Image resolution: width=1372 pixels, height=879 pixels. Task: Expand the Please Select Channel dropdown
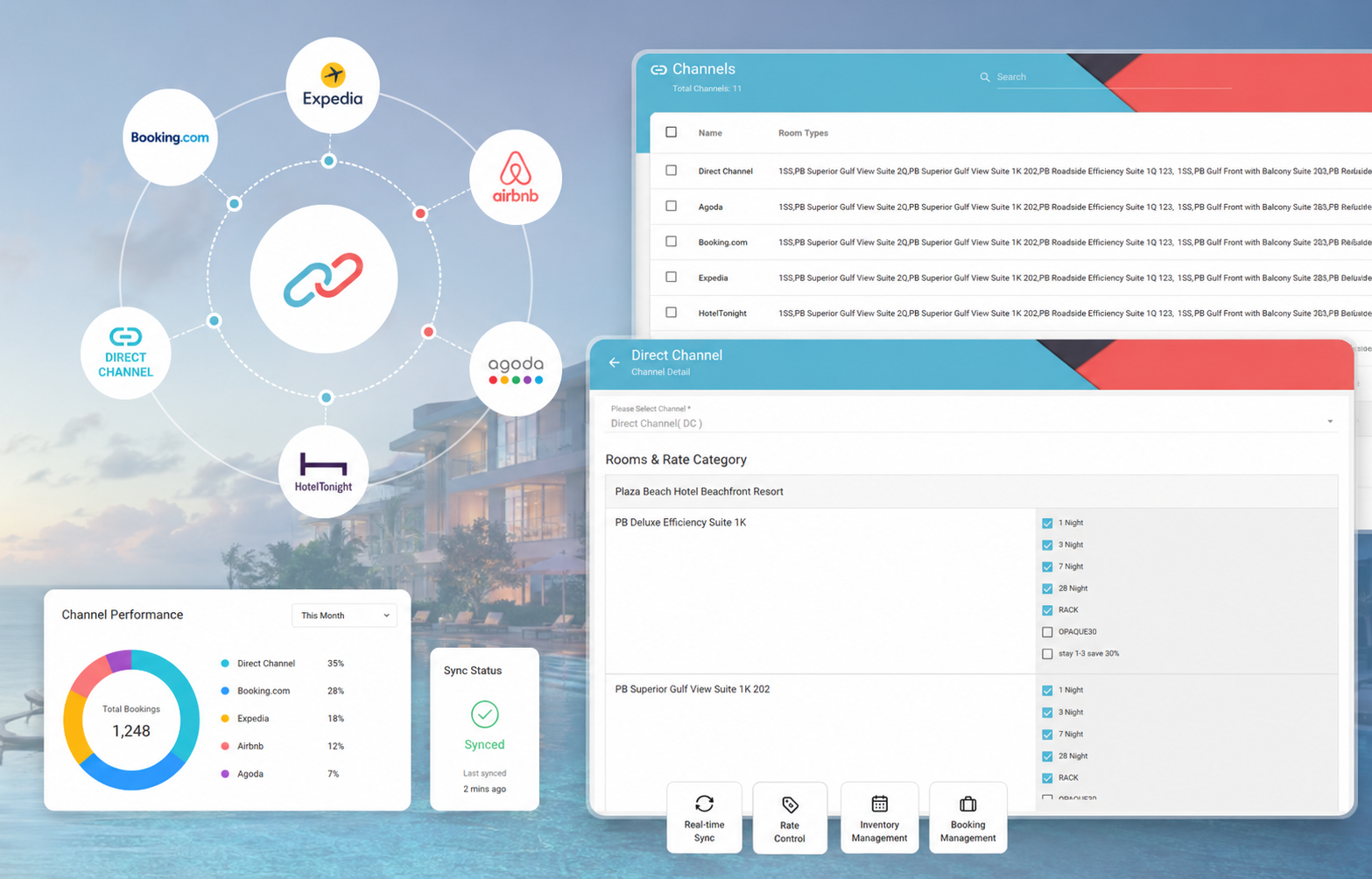972,418
